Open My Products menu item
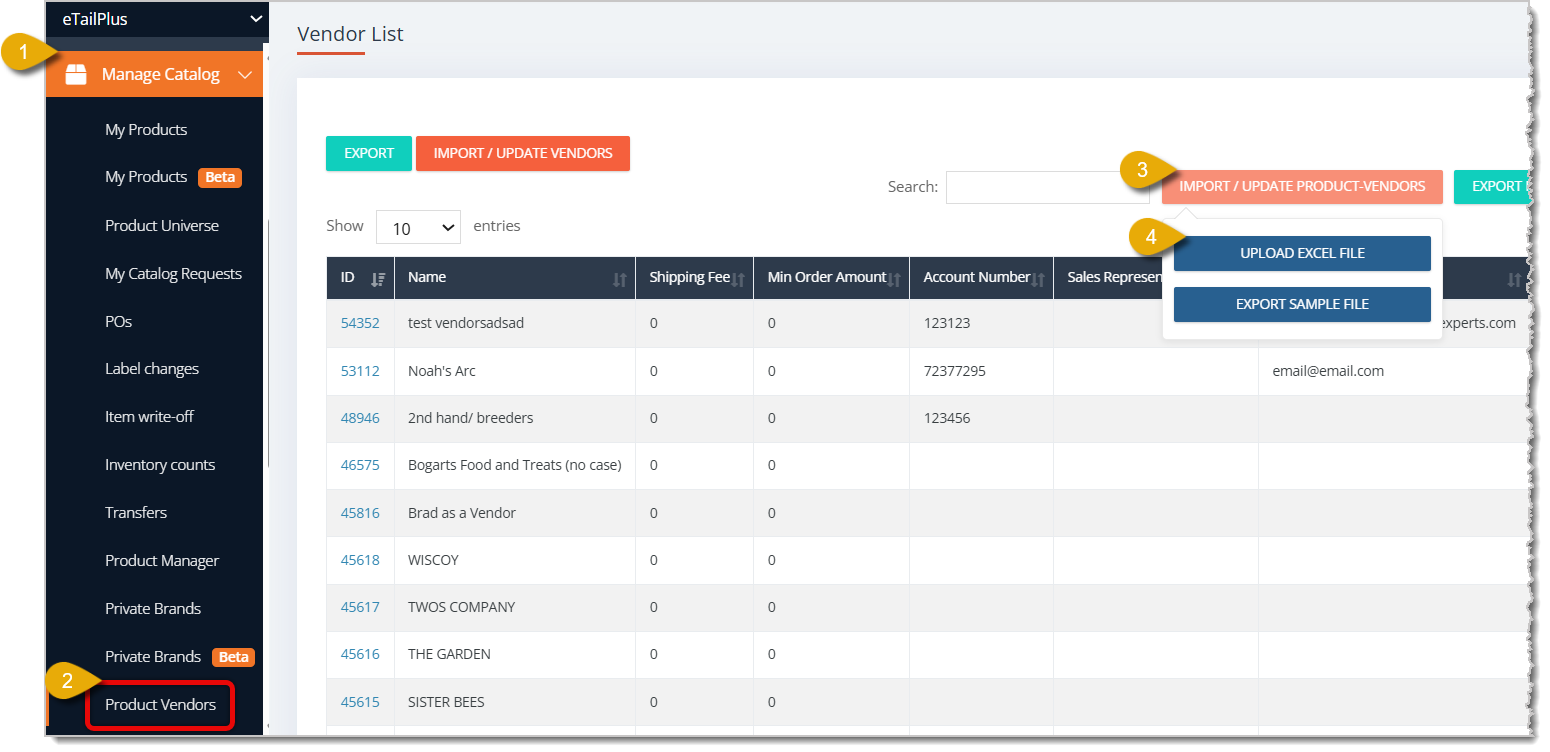This screenshot has height=752, width=1550. pyautogui.click(x=146, y=130)
